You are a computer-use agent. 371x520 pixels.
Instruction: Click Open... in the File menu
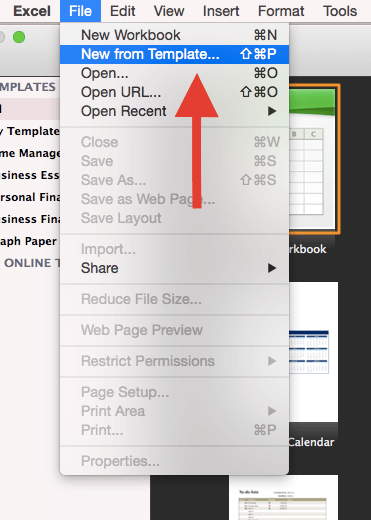click(174, 73)
